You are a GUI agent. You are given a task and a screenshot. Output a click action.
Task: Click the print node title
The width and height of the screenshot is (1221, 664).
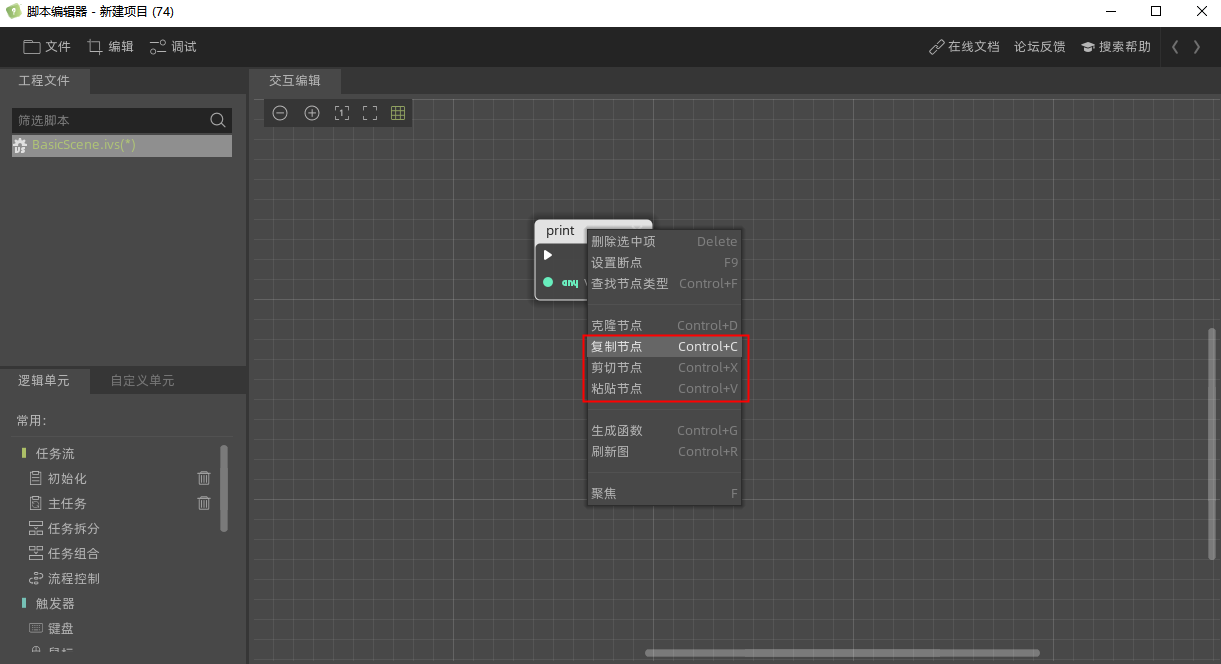coord(560,231)
